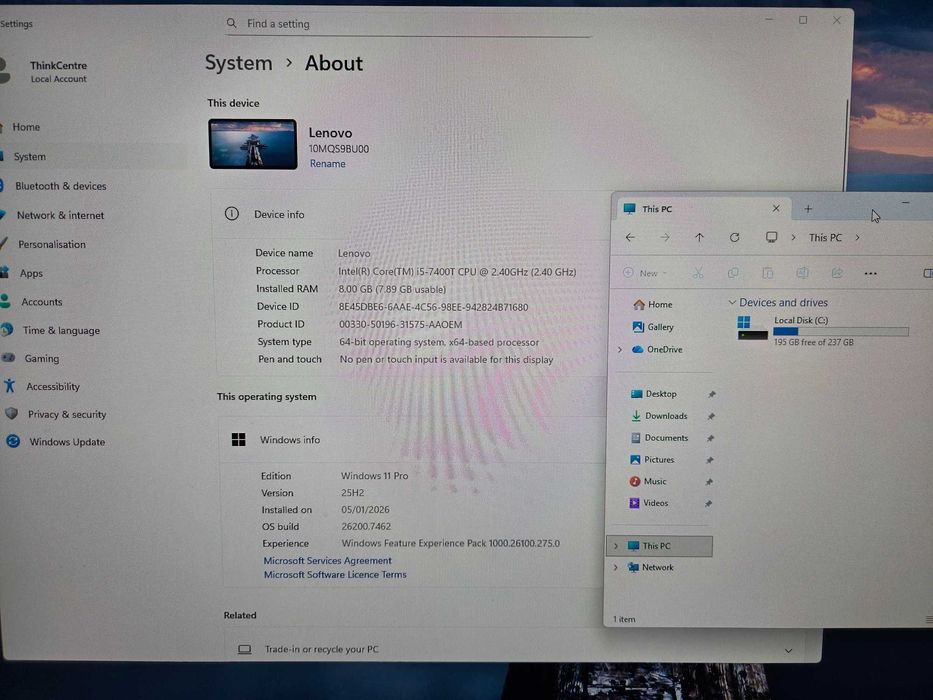Expand the chevron after This PC in address bar
Viewport: 933px width, 700px height.
857,238
